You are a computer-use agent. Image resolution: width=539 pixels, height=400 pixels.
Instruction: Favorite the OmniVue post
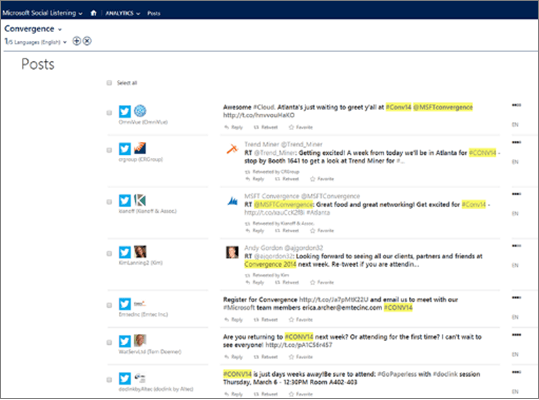pos(301,127)
